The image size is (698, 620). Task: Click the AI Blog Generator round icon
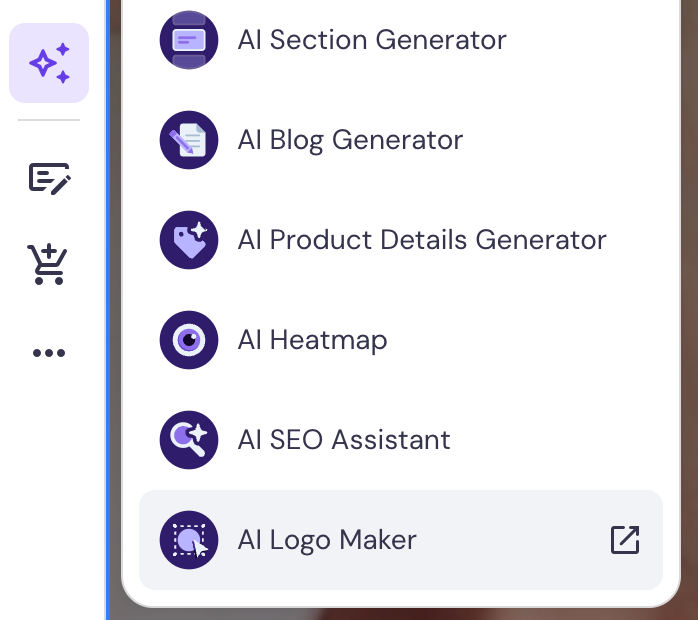pos(189,140)
